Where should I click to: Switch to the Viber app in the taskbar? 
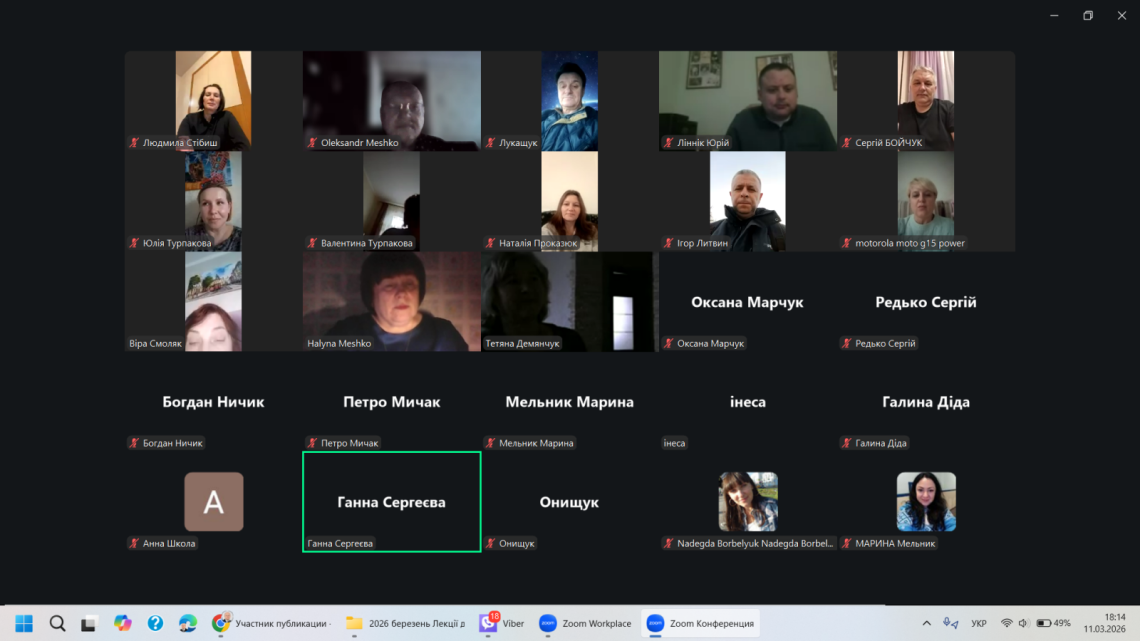point(501,623)
